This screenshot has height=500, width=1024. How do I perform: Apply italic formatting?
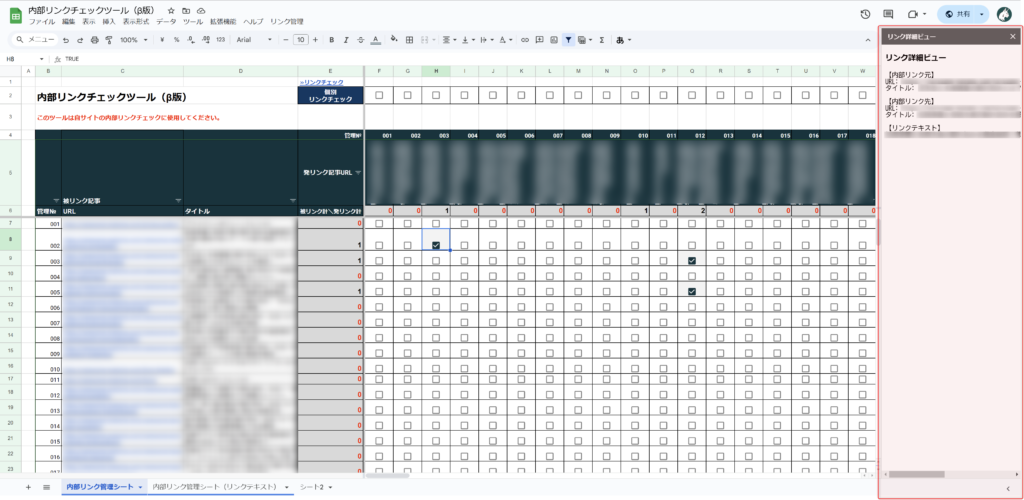[345, 40]
